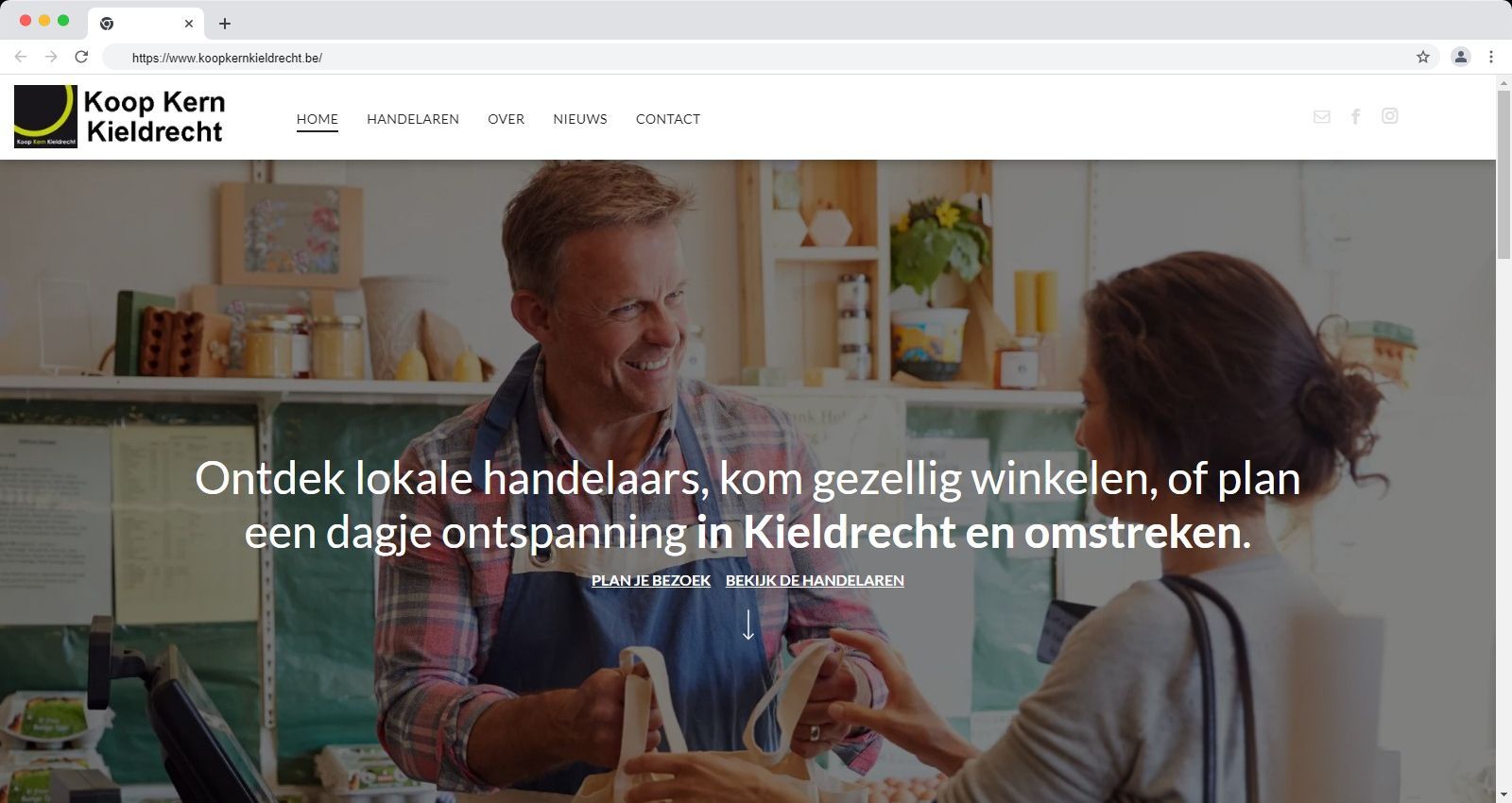
Task: Click the Koop Kern Kieldrecht logo
Action: tap(120, 116)
